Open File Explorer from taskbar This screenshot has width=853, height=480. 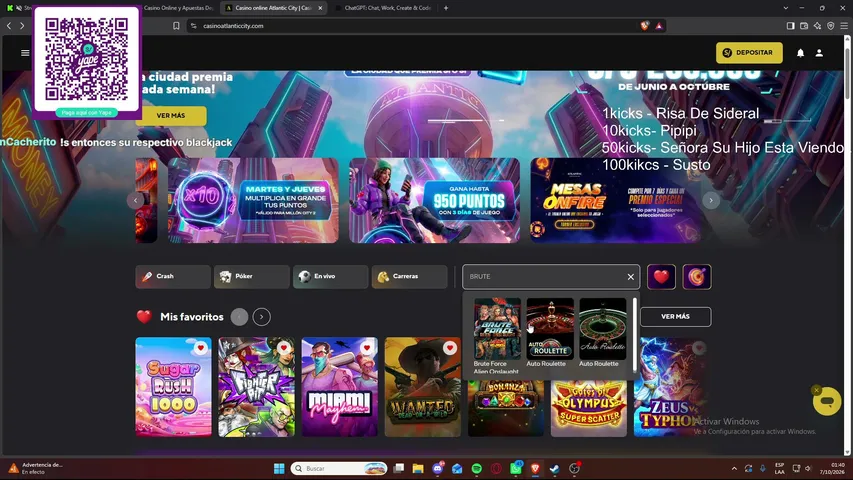[x=418, y=469]
